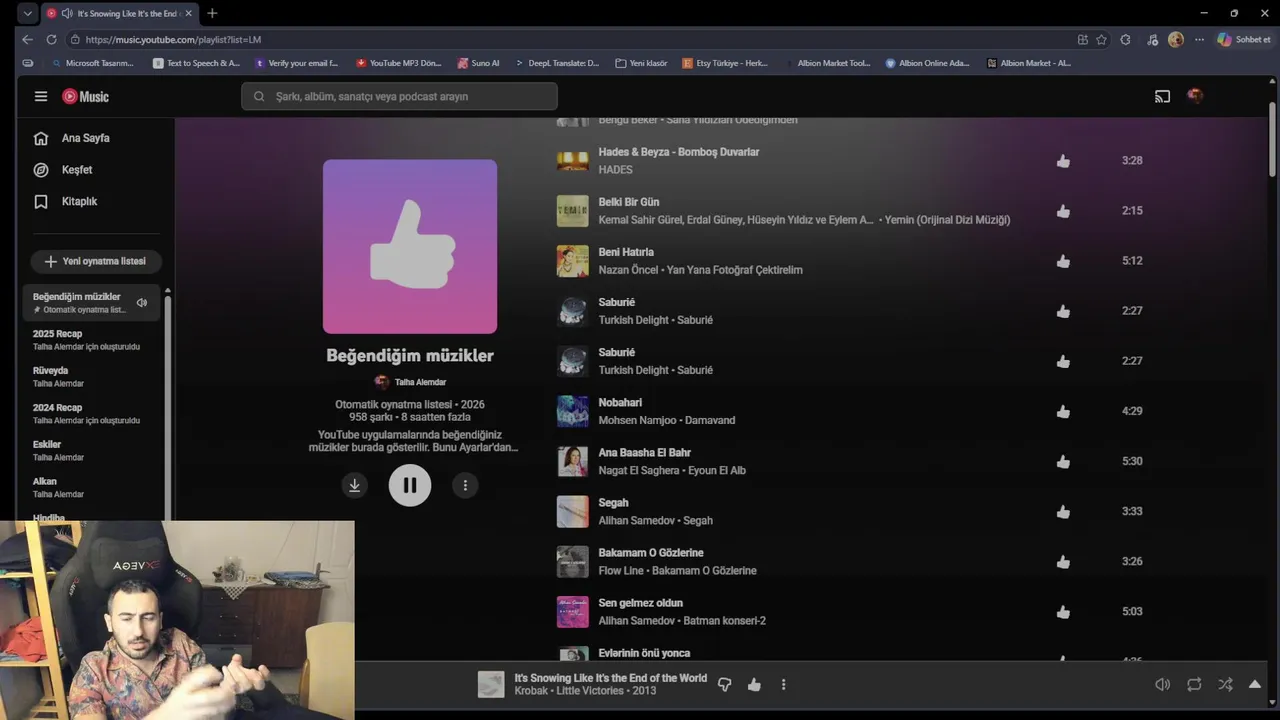Open the Etsy Türkiye bookmark
The height and width of the screenshot is (720, 1280).
[x=725, y=63]
